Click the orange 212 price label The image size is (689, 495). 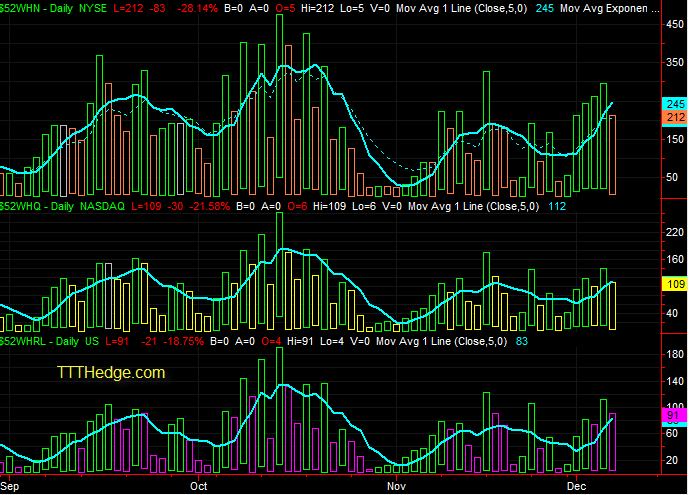674,117
